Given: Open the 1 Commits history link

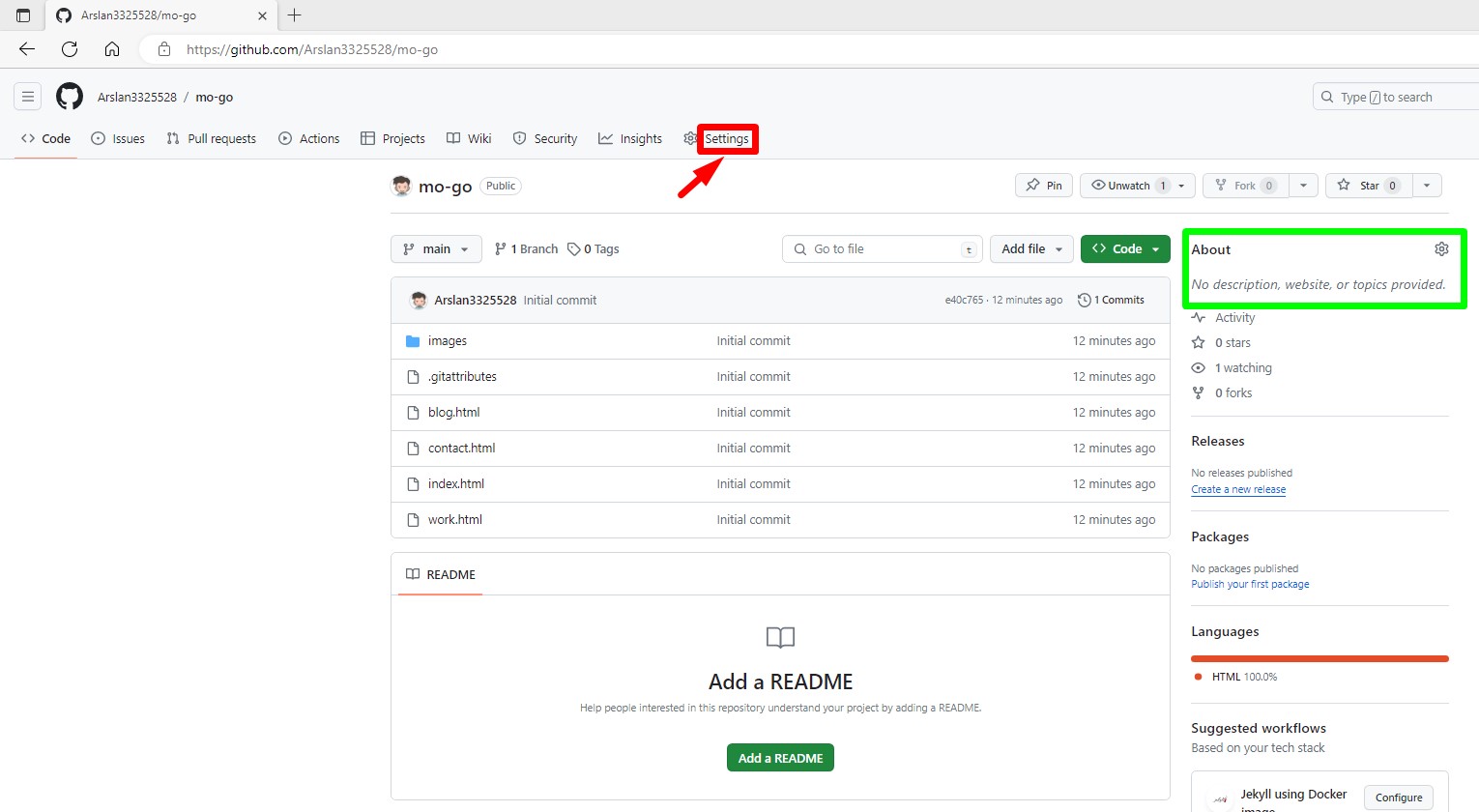Looking at the screenshot, I should (x=1111, y=301).
